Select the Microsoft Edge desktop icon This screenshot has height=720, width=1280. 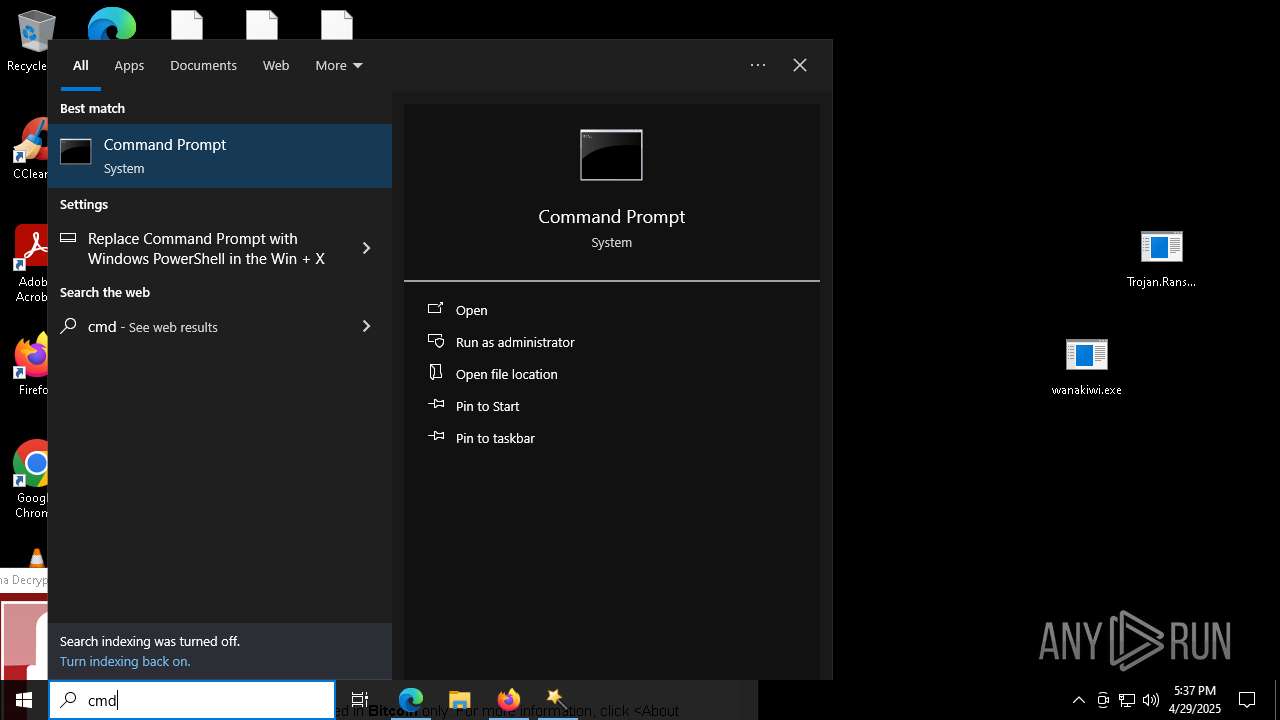coord(111,24)
